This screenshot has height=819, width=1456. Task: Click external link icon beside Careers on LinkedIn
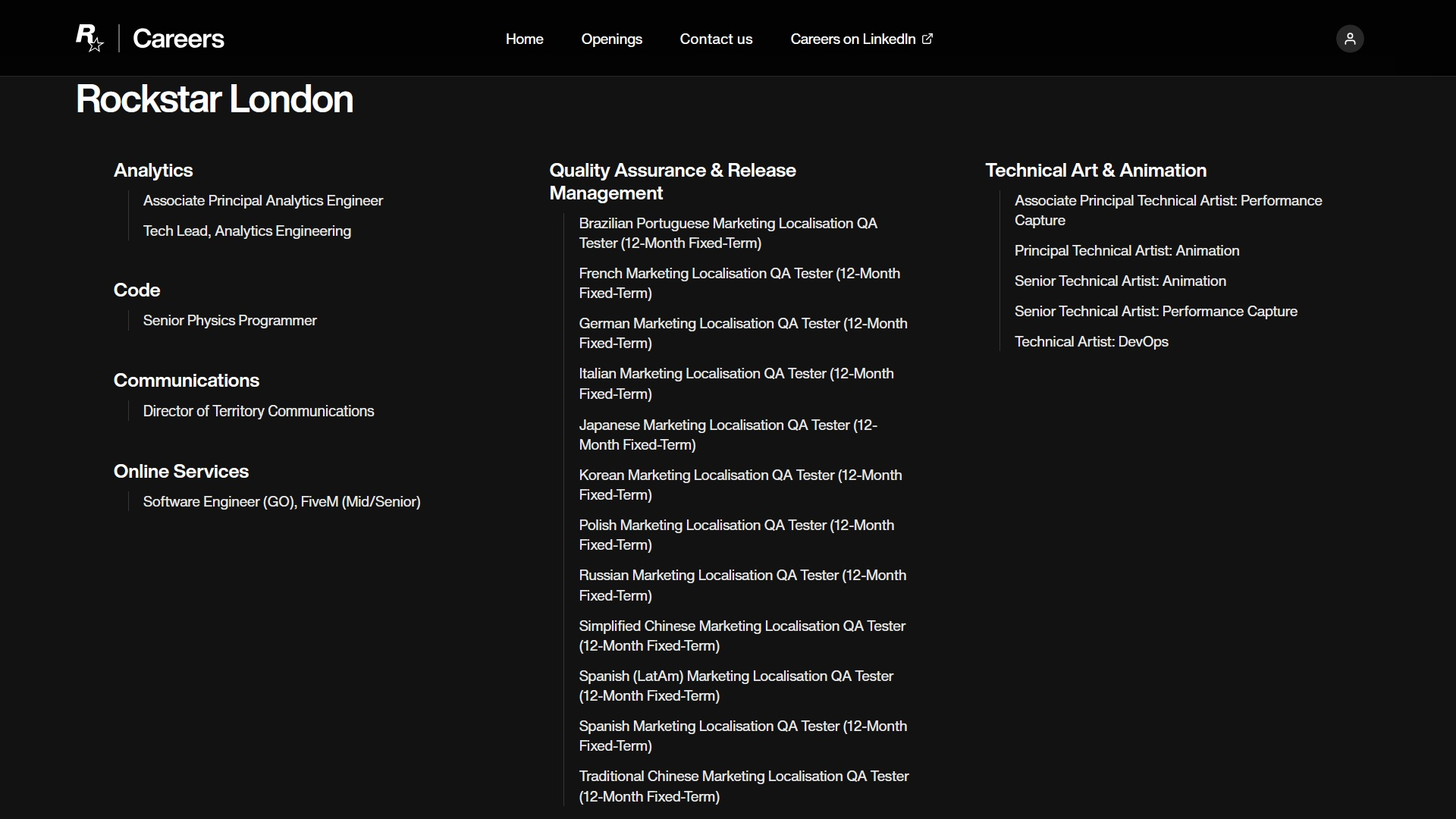(x=927, y=39)
